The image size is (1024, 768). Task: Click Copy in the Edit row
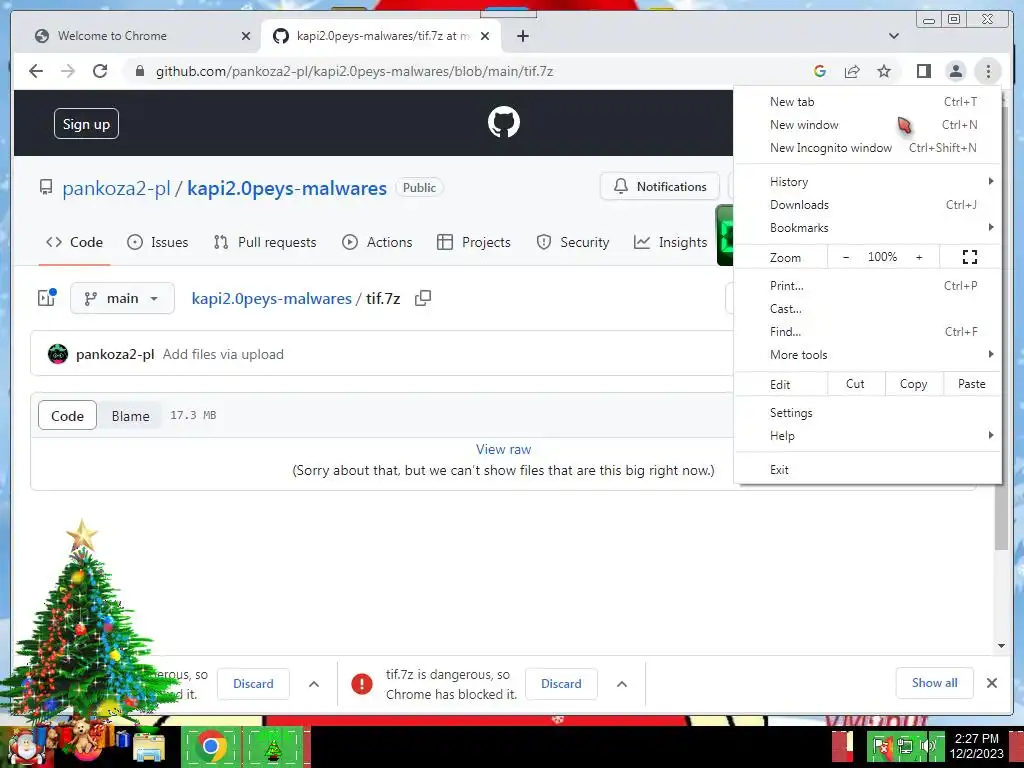click(914, 384)
